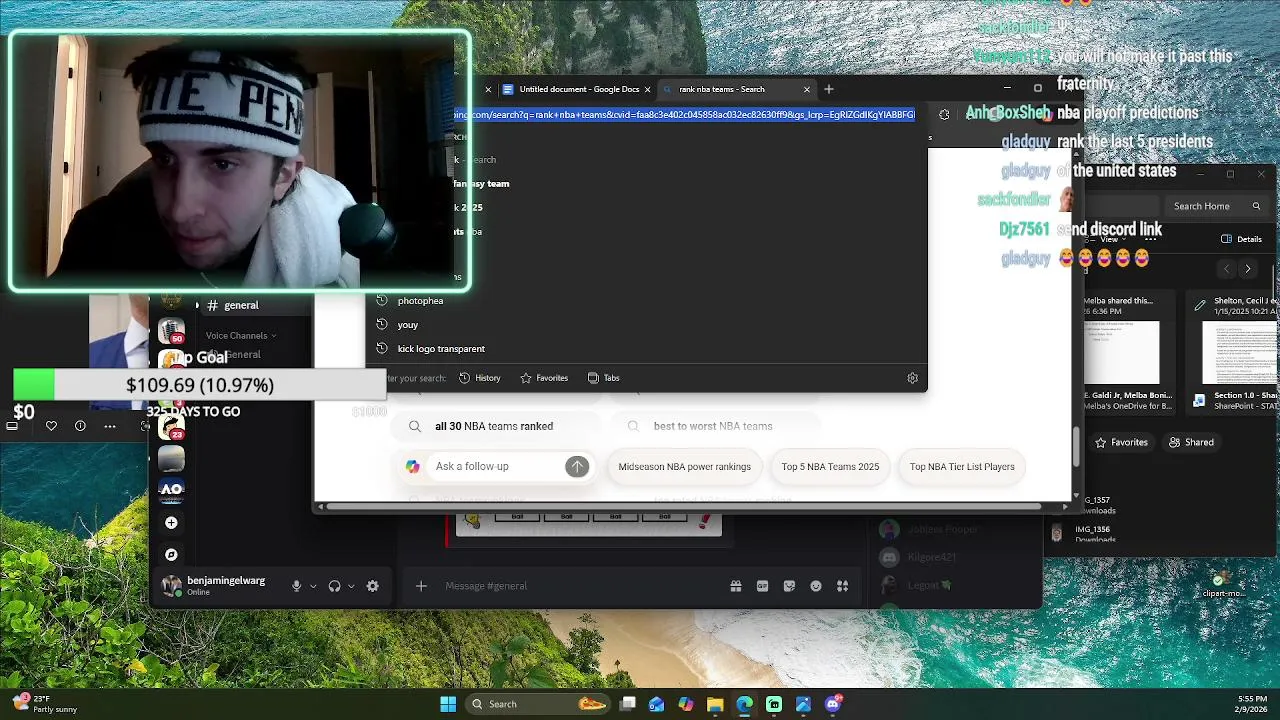Open Windows Start menu
The height and width of the screenshot is (720, 1280).
tap(448, 704)
